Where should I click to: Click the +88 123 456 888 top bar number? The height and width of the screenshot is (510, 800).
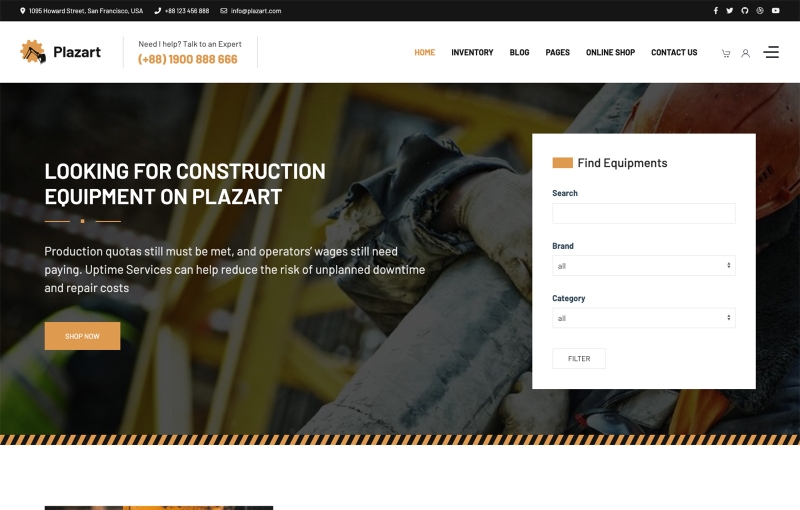(187, 11)
